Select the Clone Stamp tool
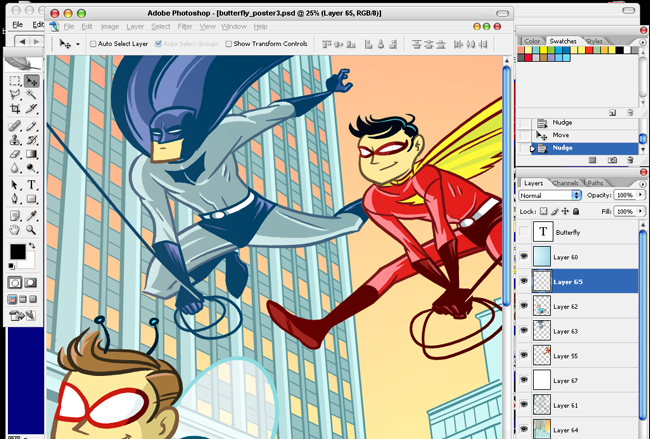The image size is (650, 439). click(15, 140)
